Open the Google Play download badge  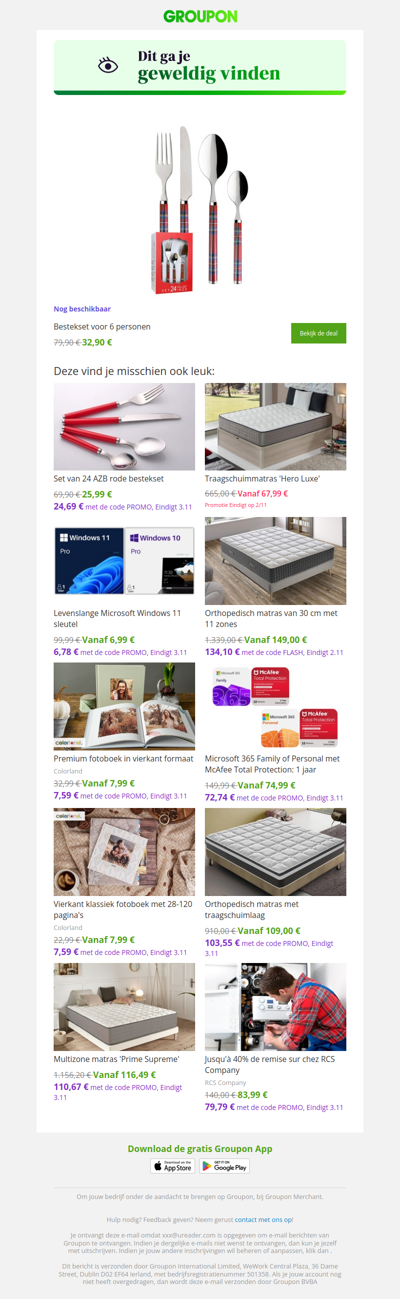tap(224, 1166)
